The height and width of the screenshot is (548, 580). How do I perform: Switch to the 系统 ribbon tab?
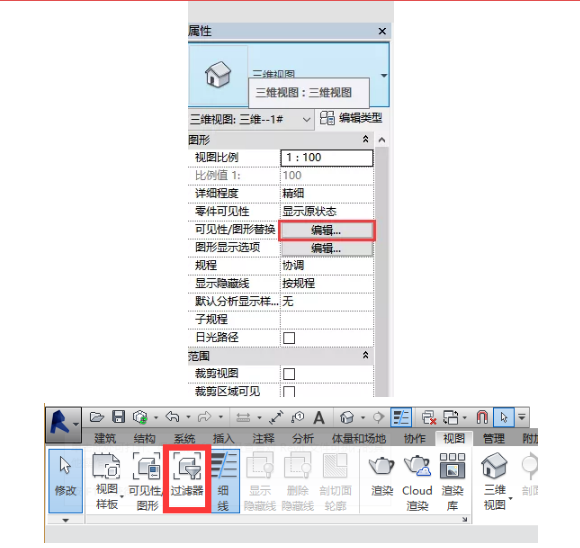point(184,439)
